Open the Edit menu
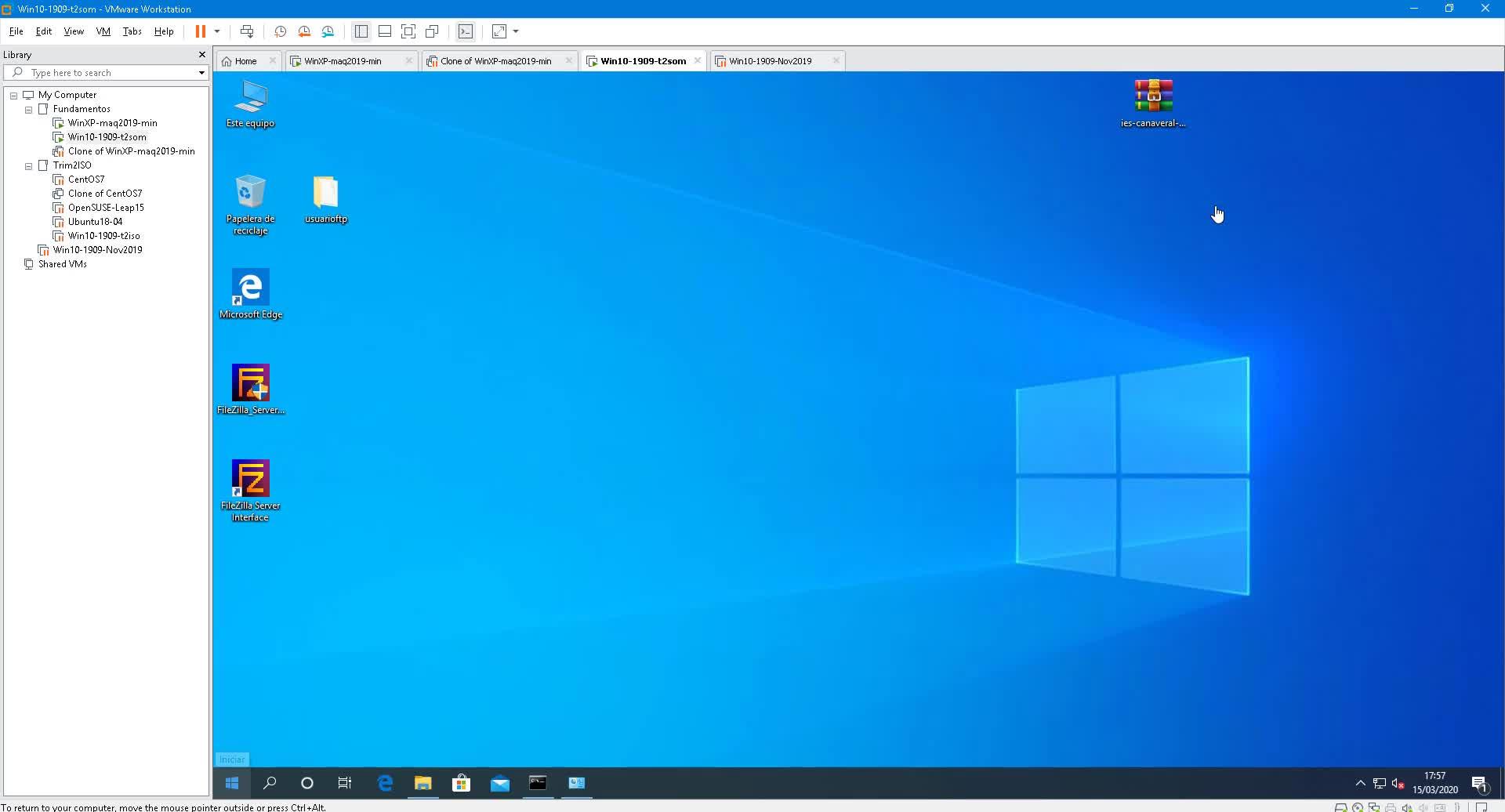 pyautogui.click(x=44, y=31)
